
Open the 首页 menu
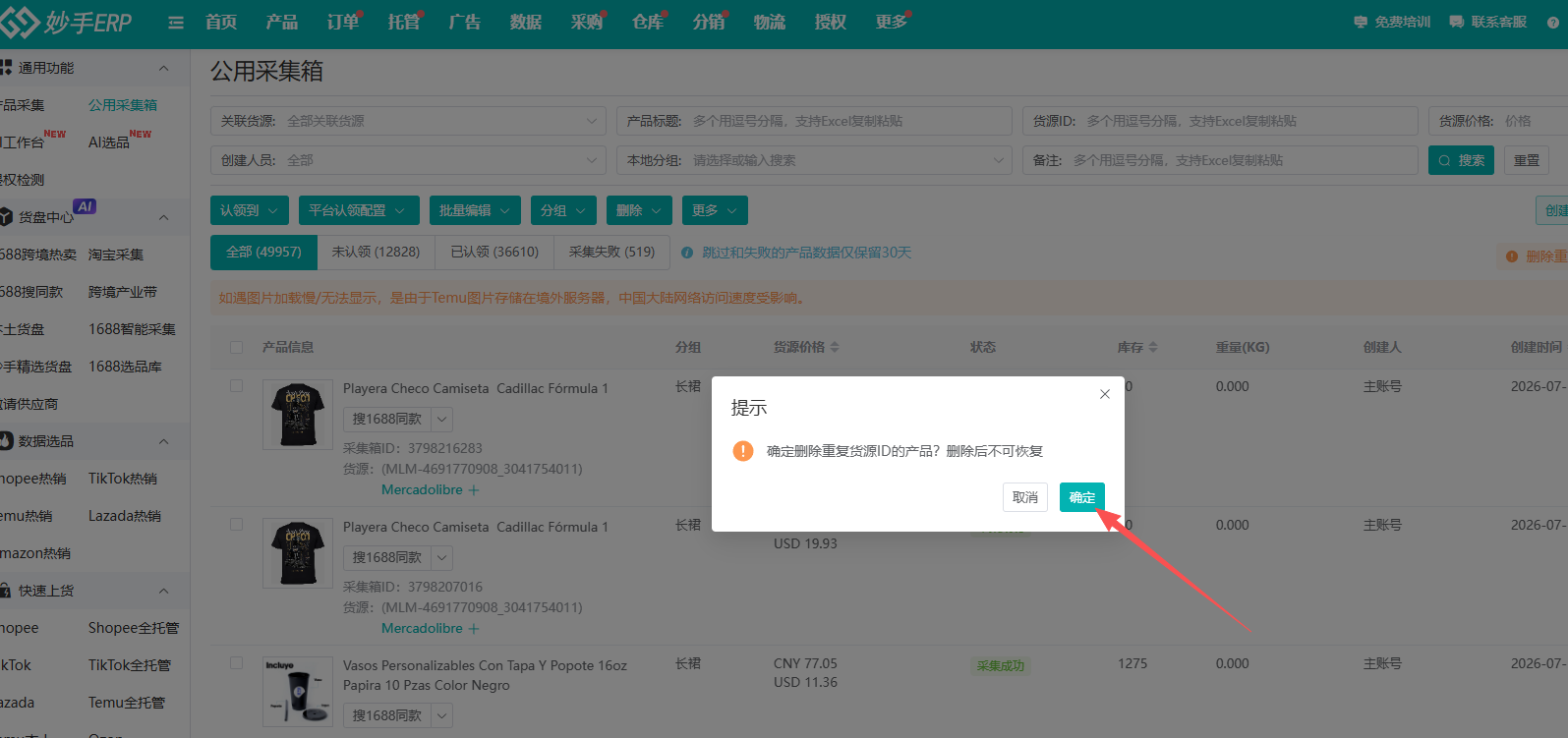tap(221, 22)
